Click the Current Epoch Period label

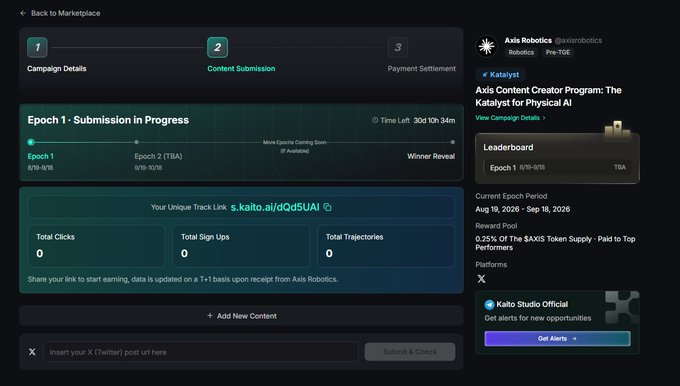click(x=511, y=196)
